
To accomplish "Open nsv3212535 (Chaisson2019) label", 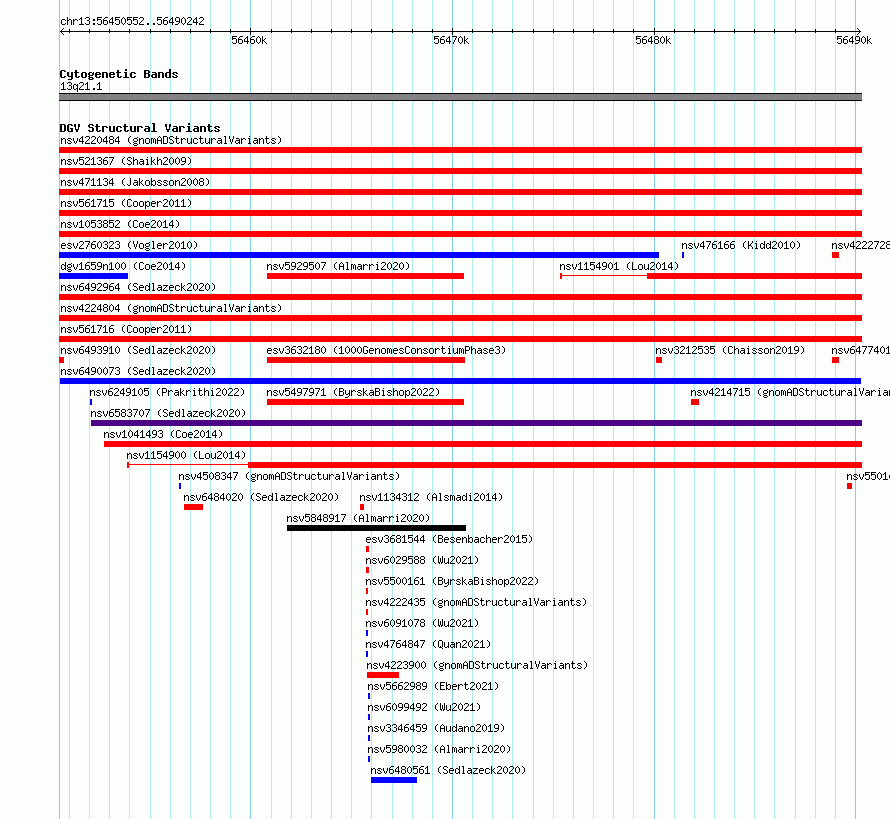I will pos(730,350).
